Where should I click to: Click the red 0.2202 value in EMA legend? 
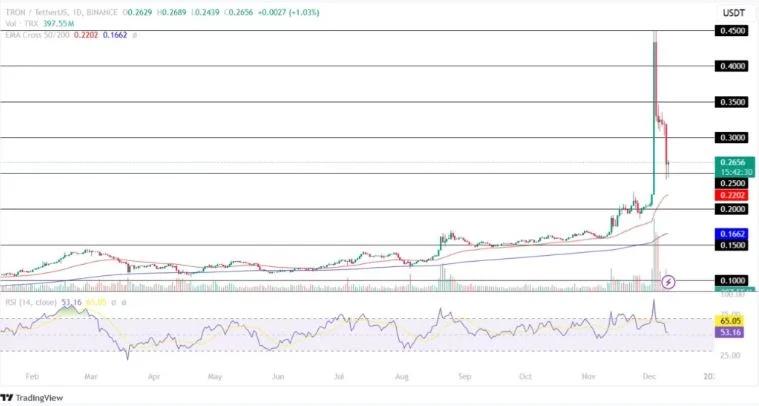click(86, 35)
